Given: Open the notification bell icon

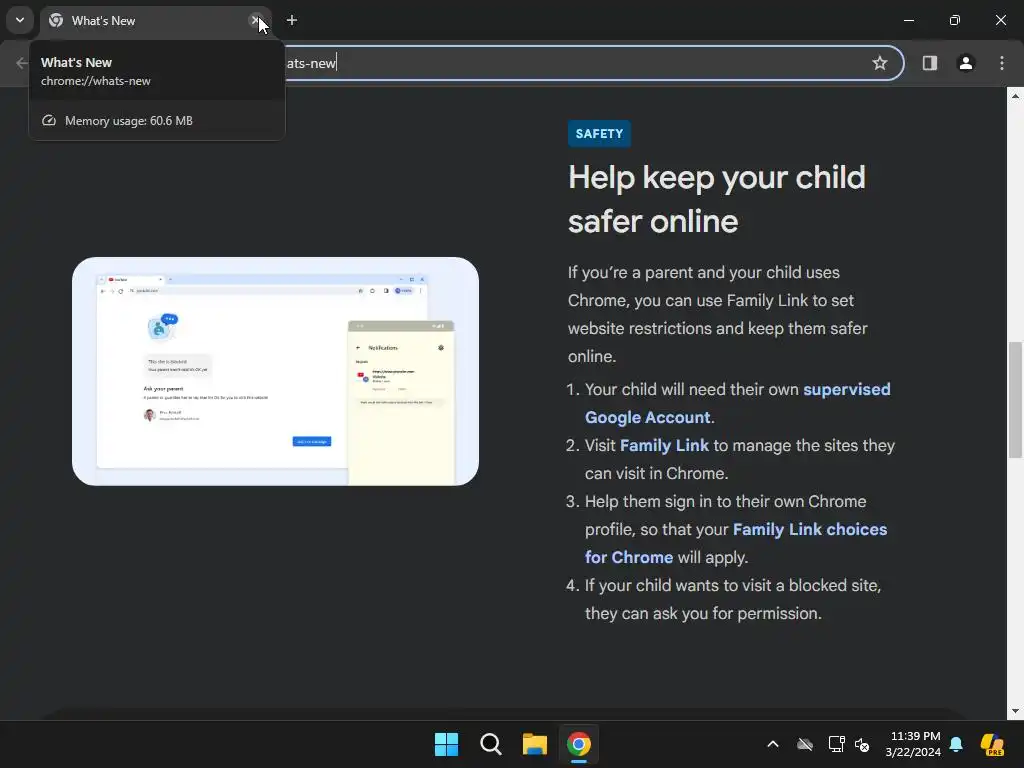Looking at the screenshot, I should click(x=956, y=744).
